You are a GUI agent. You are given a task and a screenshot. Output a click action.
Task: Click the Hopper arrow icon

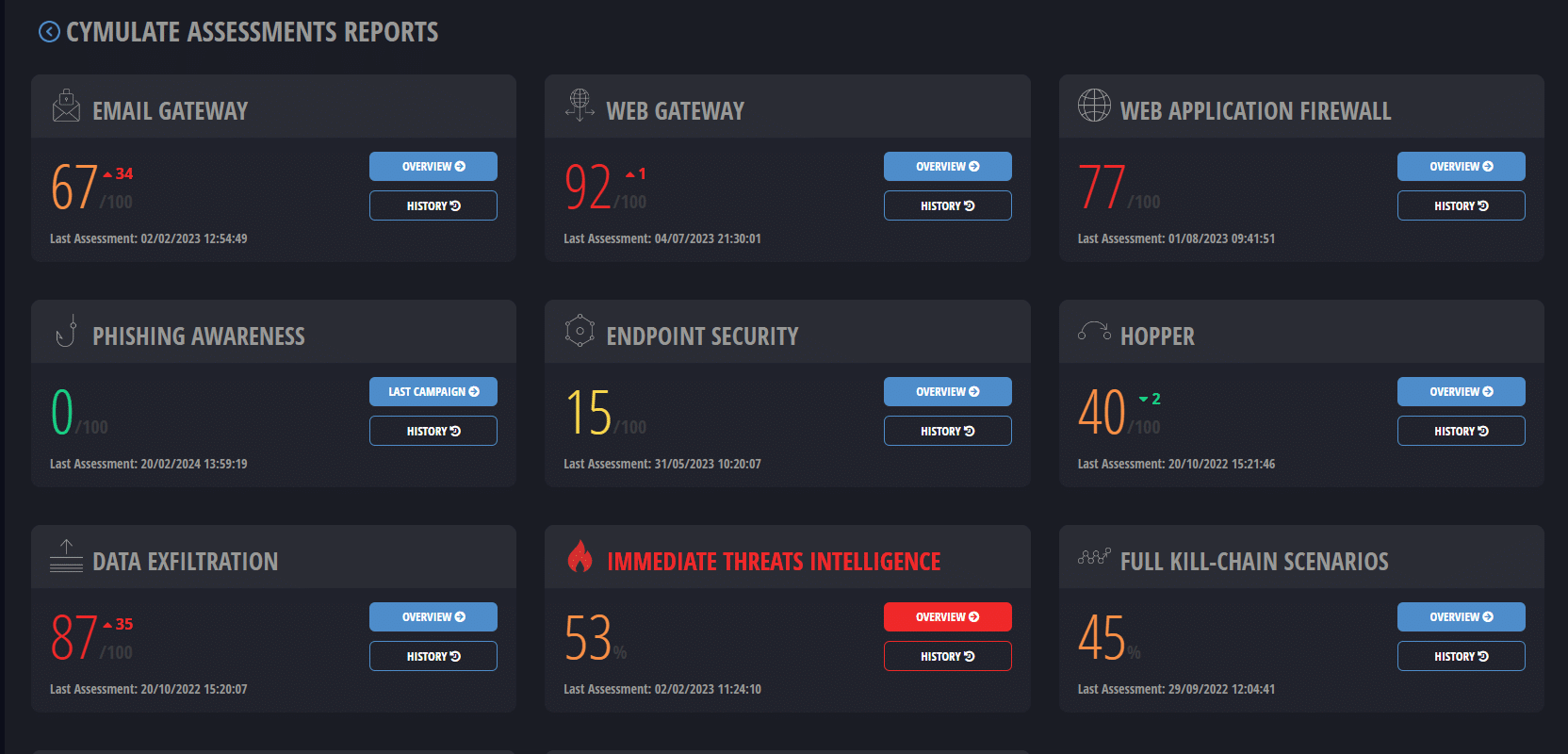[x=1094, y=331]
